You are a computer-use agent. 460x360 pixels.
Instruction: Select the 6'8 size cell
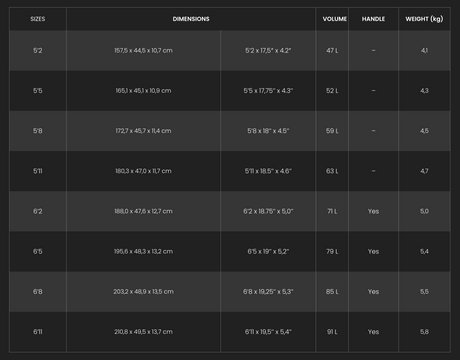click(x=38, y=292)
